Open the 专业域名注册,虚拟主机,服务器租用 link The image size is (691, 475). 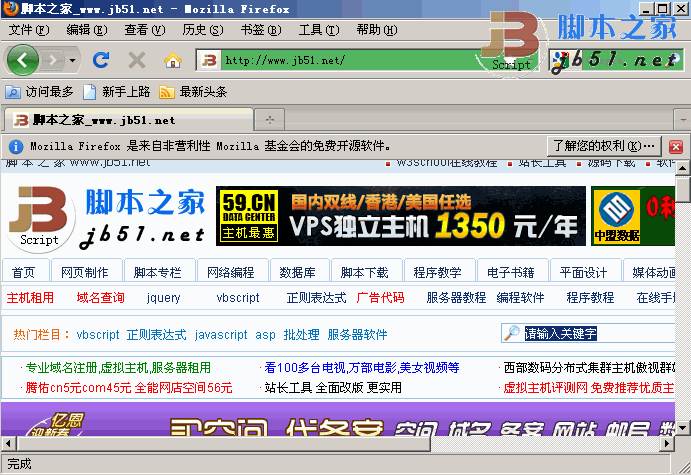pos(118,367)
